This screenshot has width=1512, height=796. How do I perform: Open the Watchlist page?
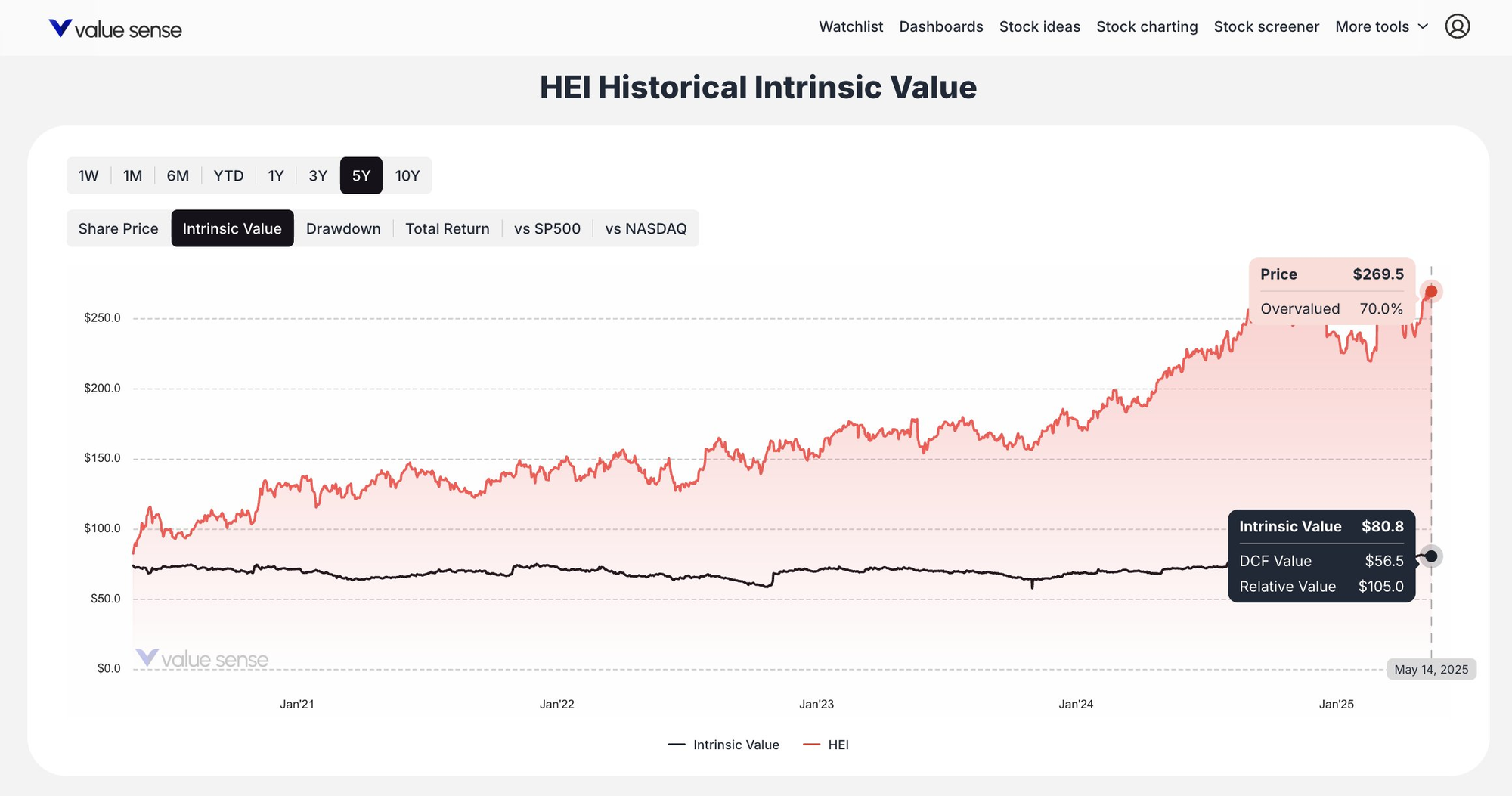pos(850,26)
